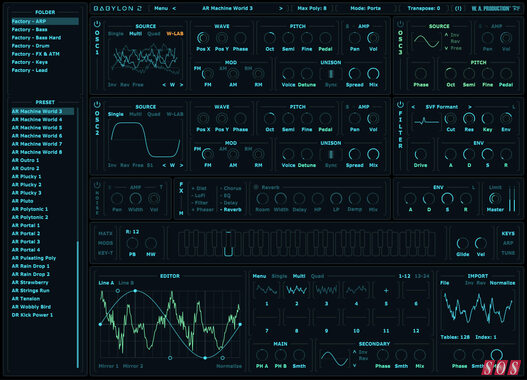This screenshot has height=380, width=527.
Task: Click wavetable slot 2 thumbnail
Action: pos(296,290)
